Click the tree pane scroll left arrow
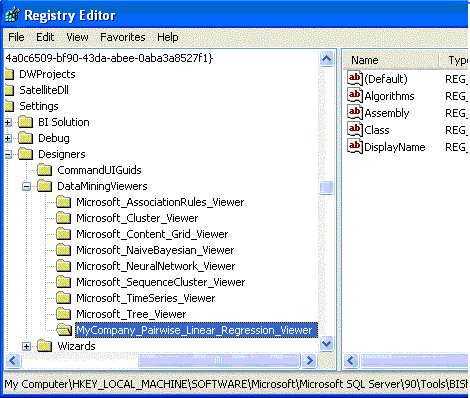 [13, 360]
